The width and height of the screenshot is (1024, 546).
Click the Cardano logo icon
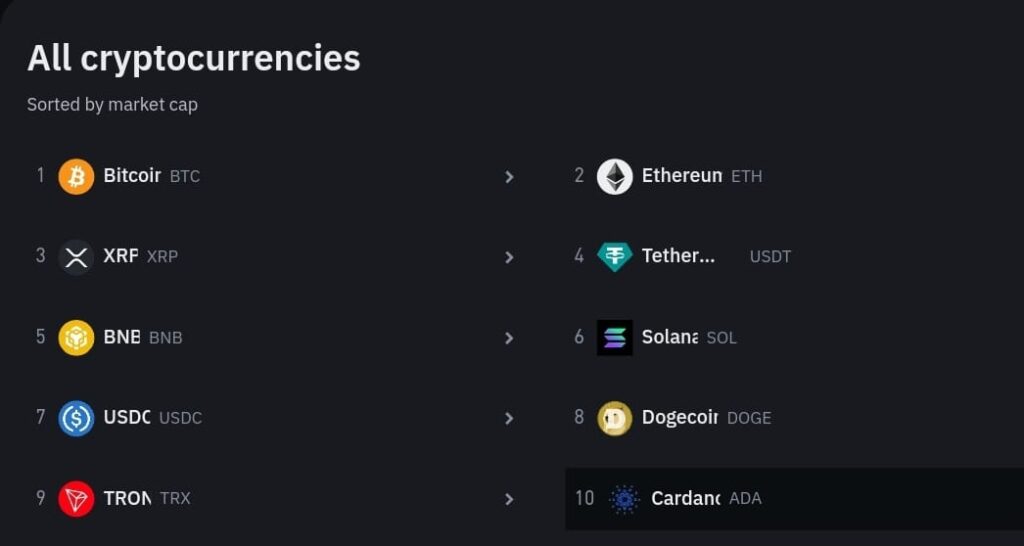(624, 499)
